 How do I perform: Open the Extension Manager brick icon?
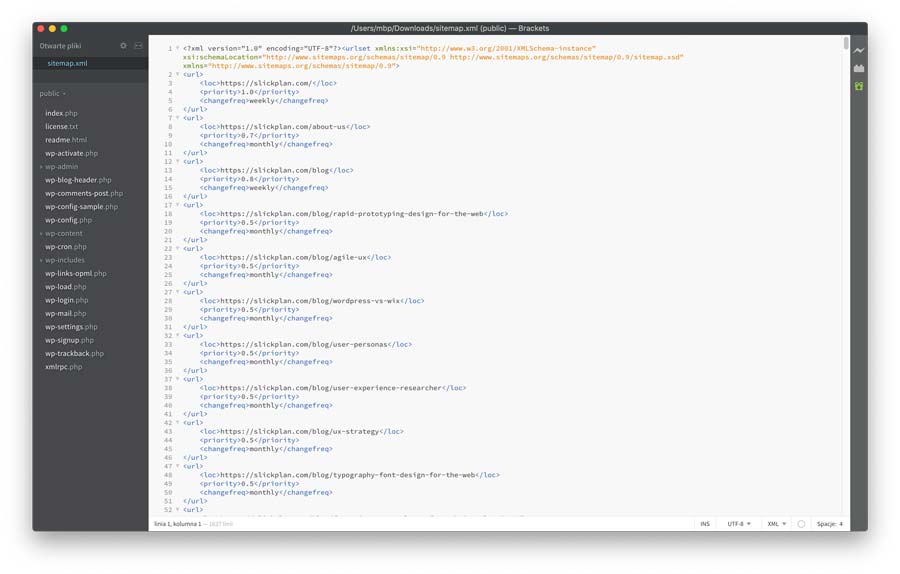coord(859,68)
